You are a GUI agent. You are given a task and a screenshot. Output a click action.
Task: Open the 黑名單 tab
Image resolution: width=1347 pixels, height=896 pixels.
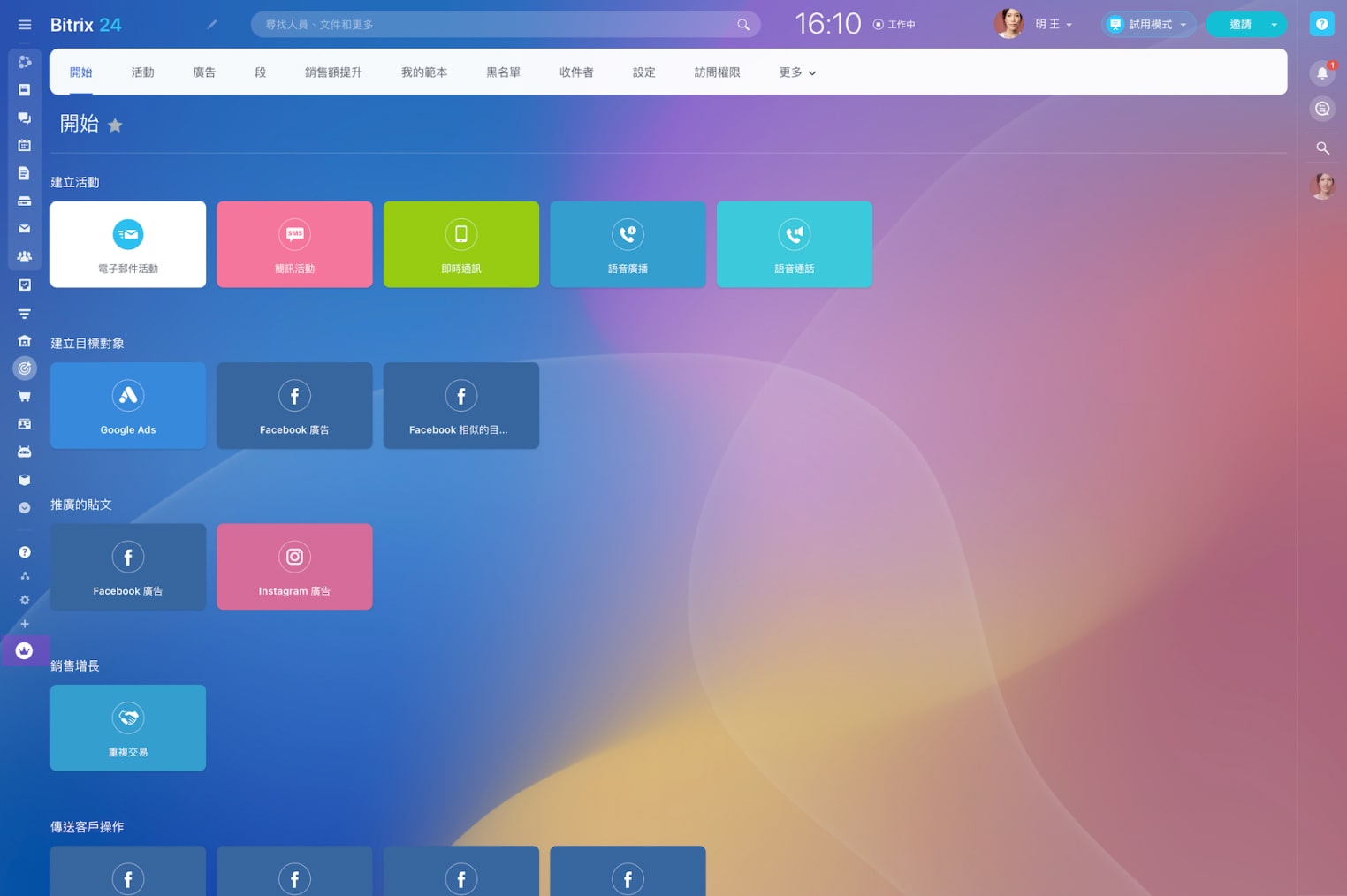click(503, 72)
